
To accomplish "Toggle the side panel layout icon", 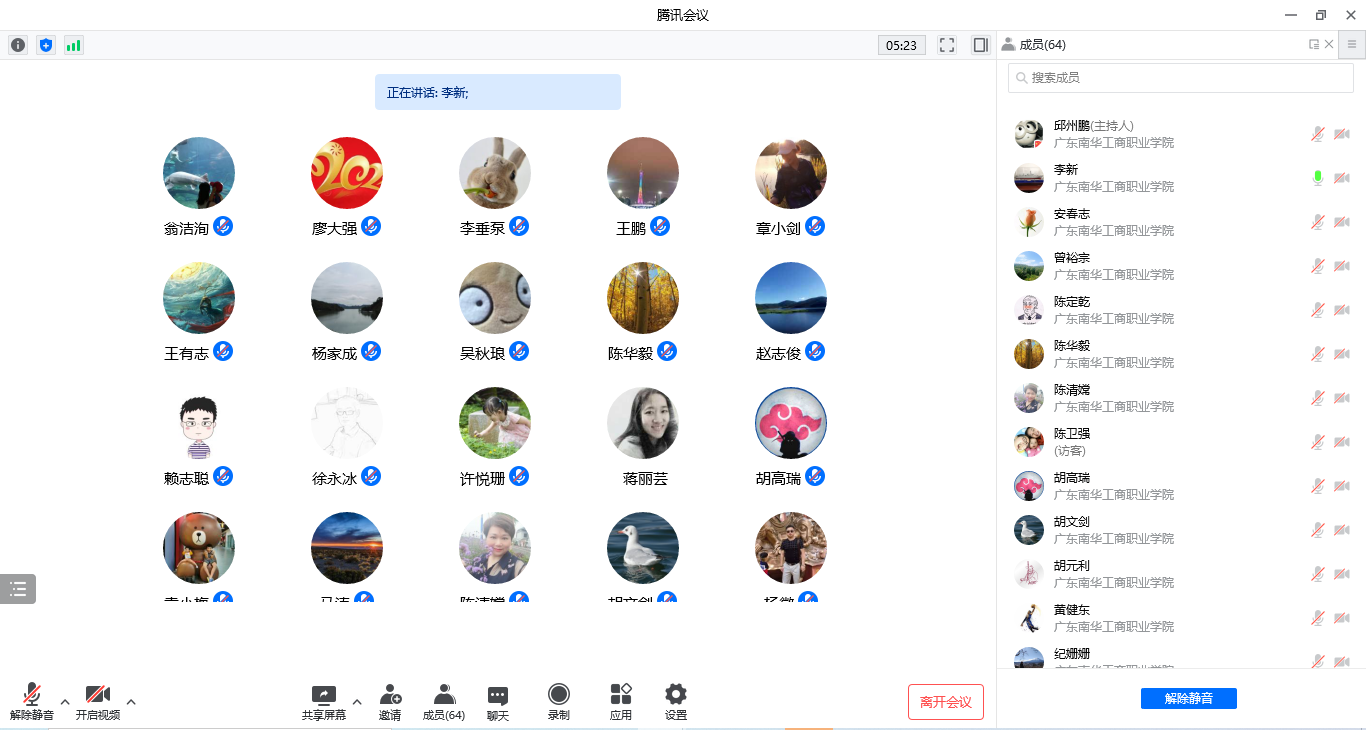I will 980,45.
